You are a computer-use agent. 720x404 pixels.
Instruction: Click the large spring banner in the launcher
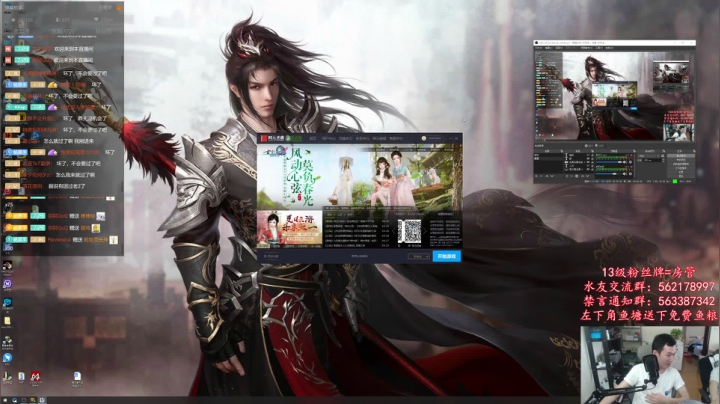(x=360, y=177)
